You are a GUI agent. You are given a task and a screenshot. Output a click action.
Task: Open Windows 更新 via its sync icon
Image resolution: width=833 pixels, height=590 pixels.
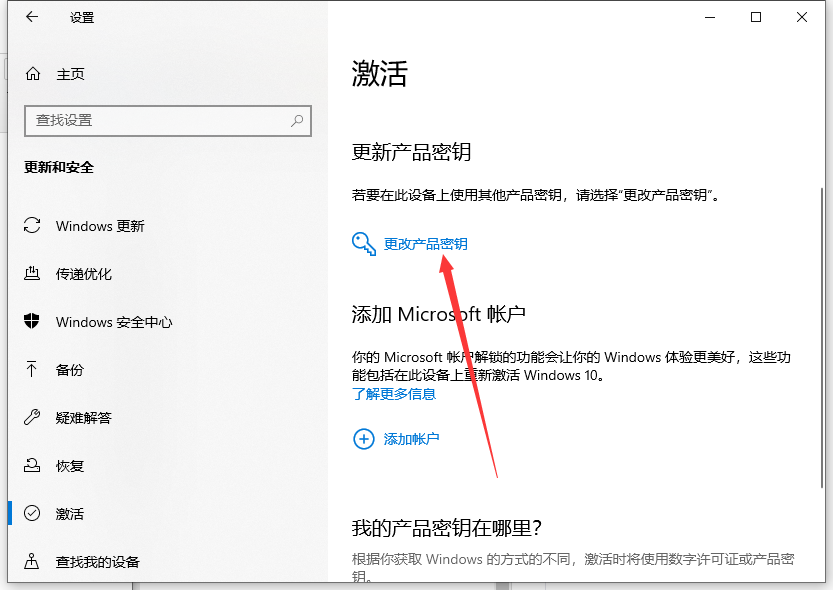coord(33,226)
